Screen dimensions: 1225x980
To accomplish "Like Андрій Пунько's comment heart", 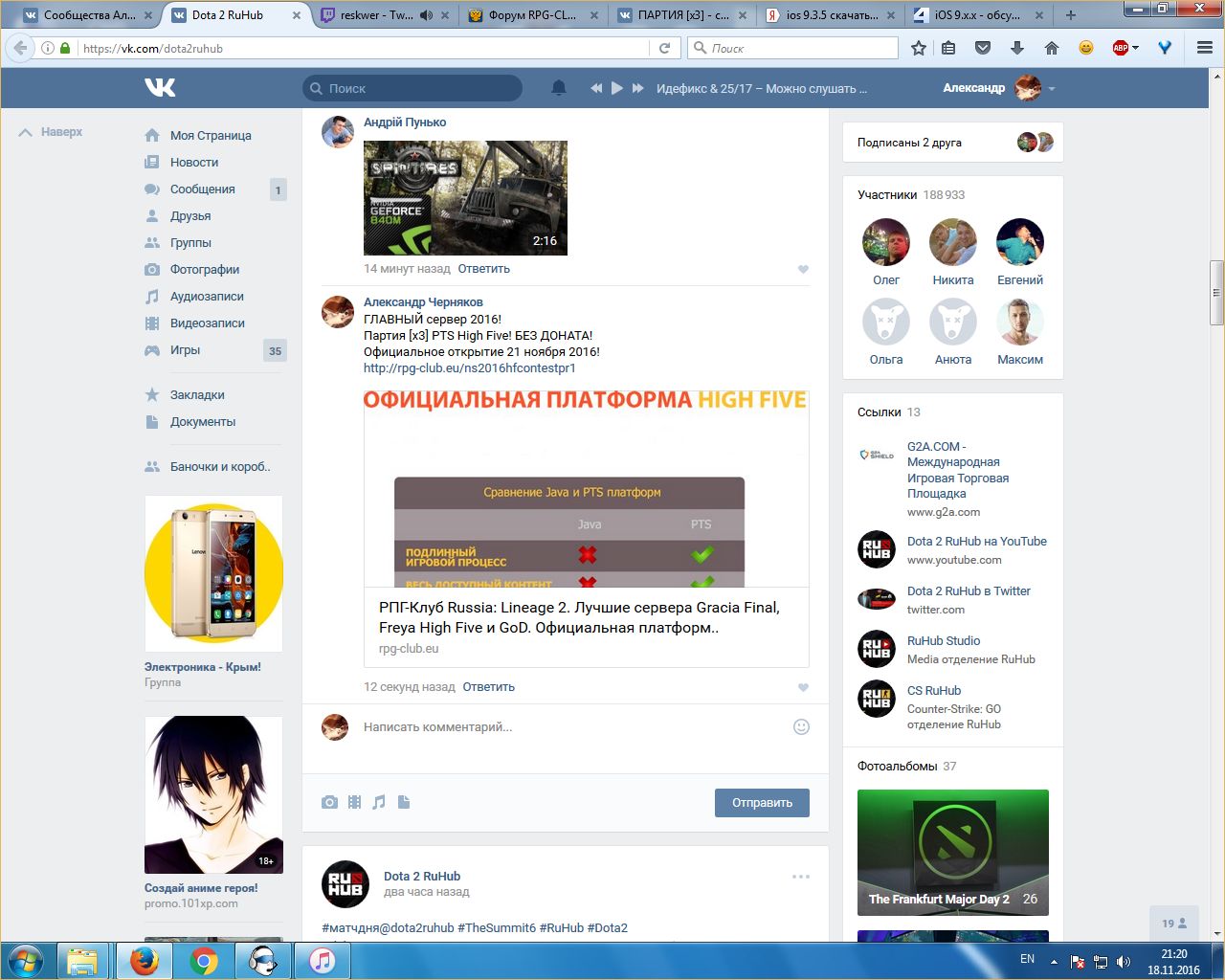I will [803, 269].
